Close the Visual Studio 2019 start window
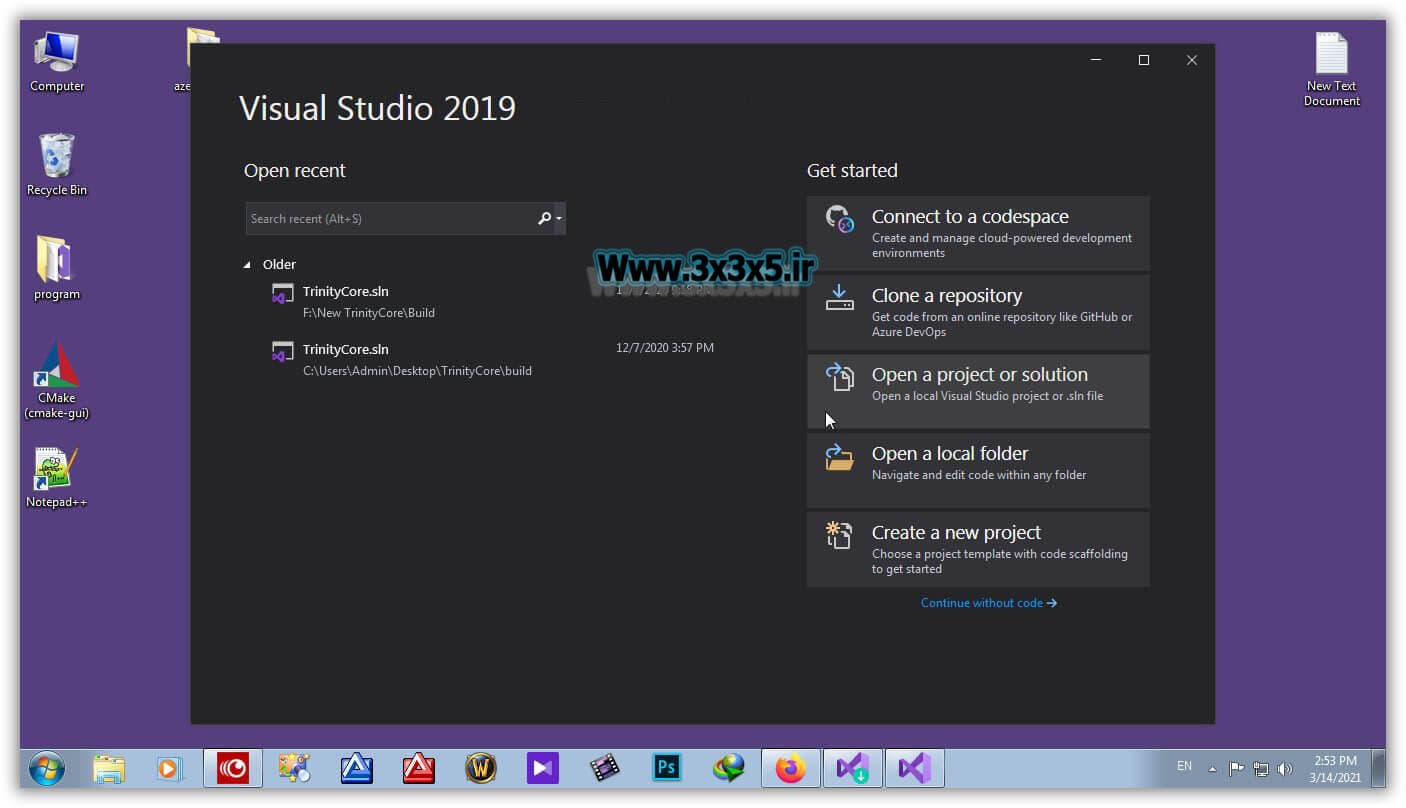 (x=1191, y=60)
